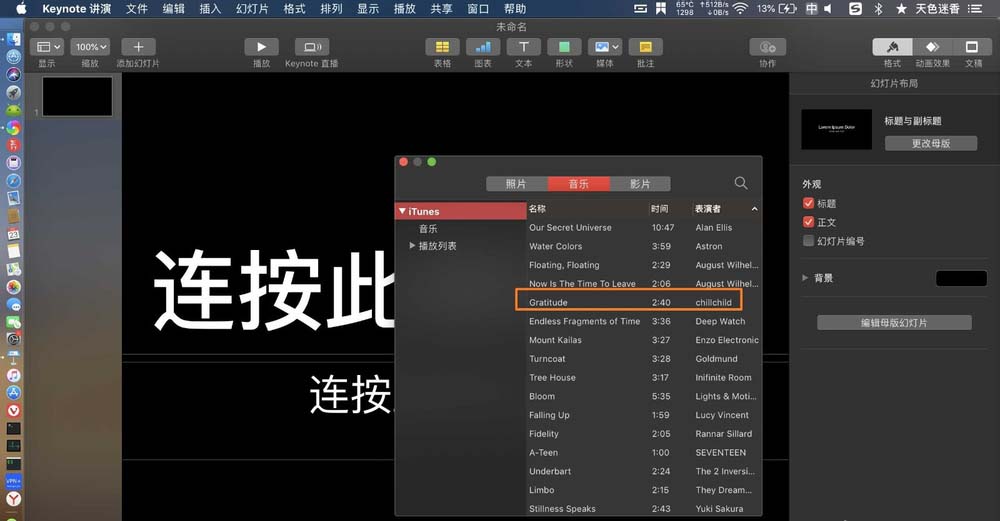Collapse the iTunes source disclosure triangle

tap(402, 210)
